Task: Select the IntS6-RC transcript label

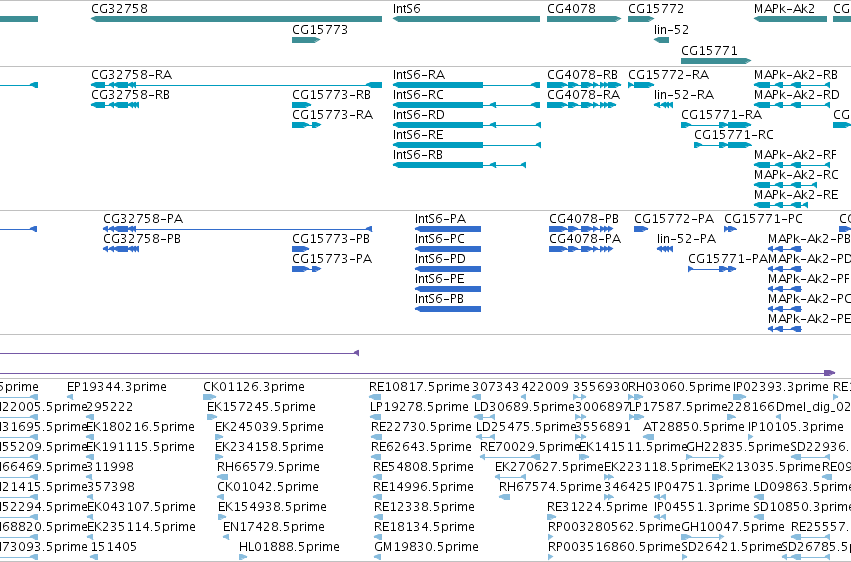Action: (418, 95)
